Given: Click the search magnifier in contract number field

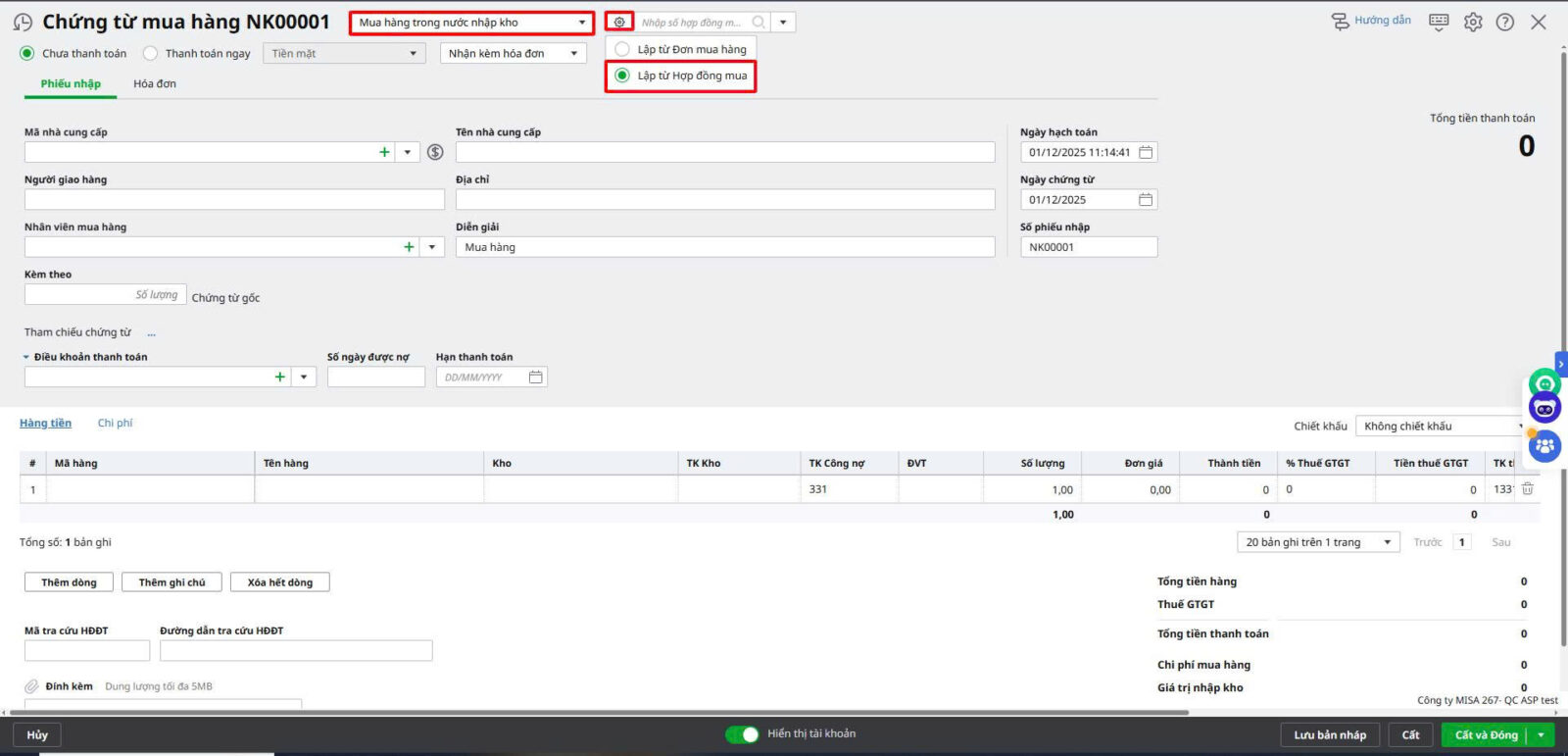Looking at the screenshot, I should 759,22.
